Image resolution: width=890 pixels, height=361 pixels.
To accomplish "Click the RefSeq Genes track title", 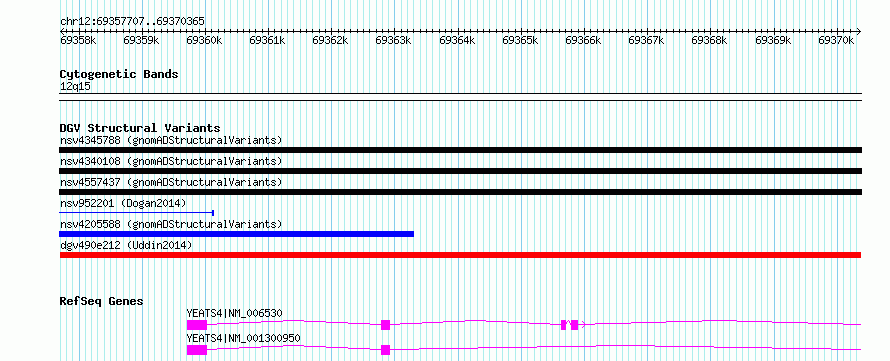I will pyautogui.click(x=101, y=301).
